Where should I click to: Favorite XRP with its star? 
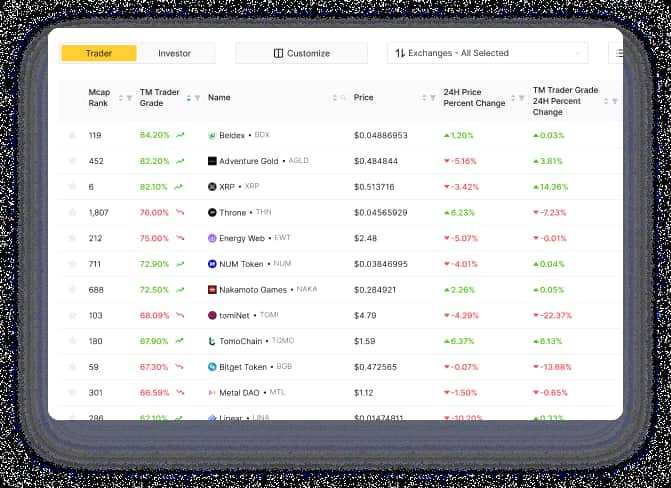(x=72, y=186)
